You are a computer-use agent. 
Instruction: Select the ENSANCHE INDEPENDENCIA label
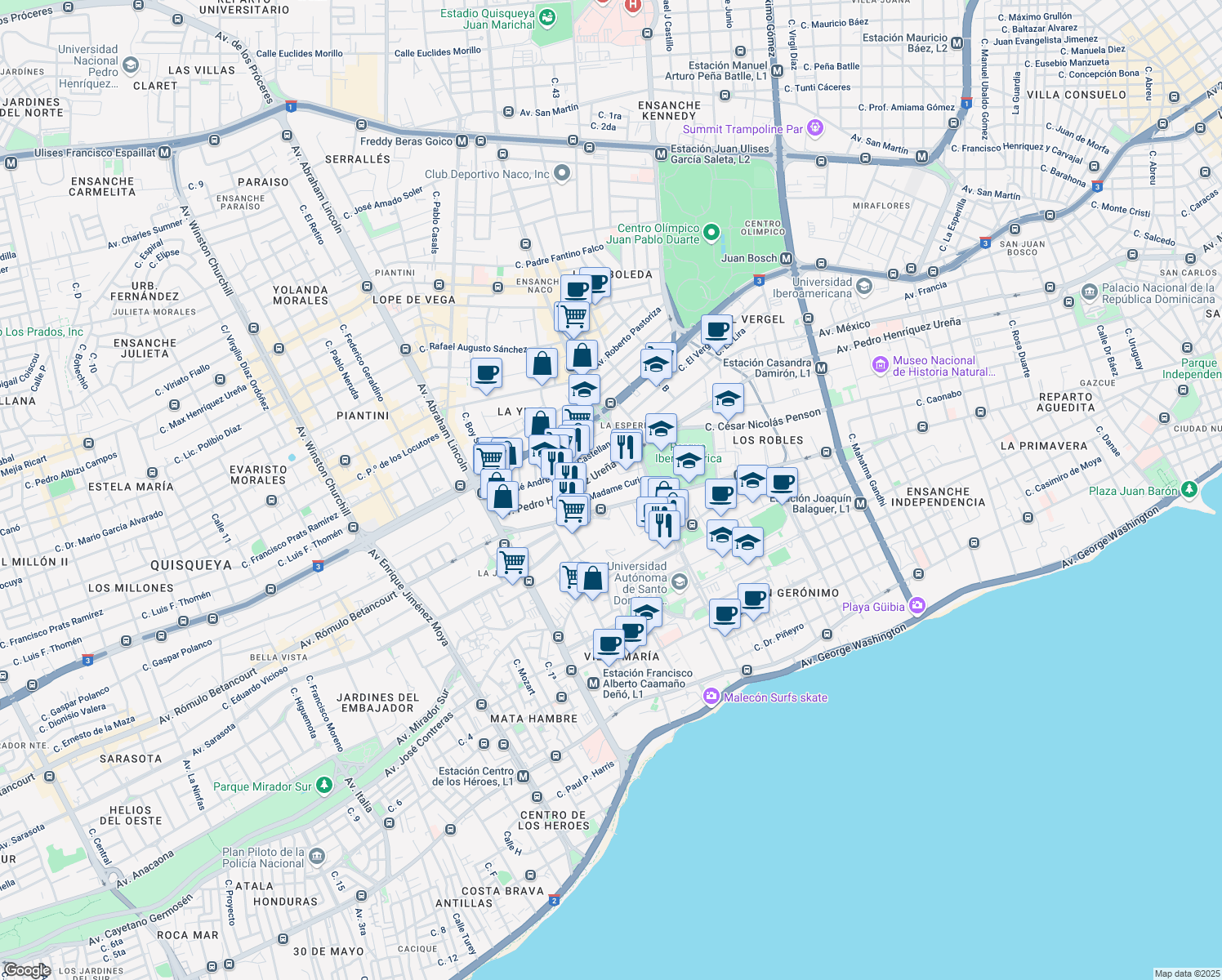click(x=938, y=497)
